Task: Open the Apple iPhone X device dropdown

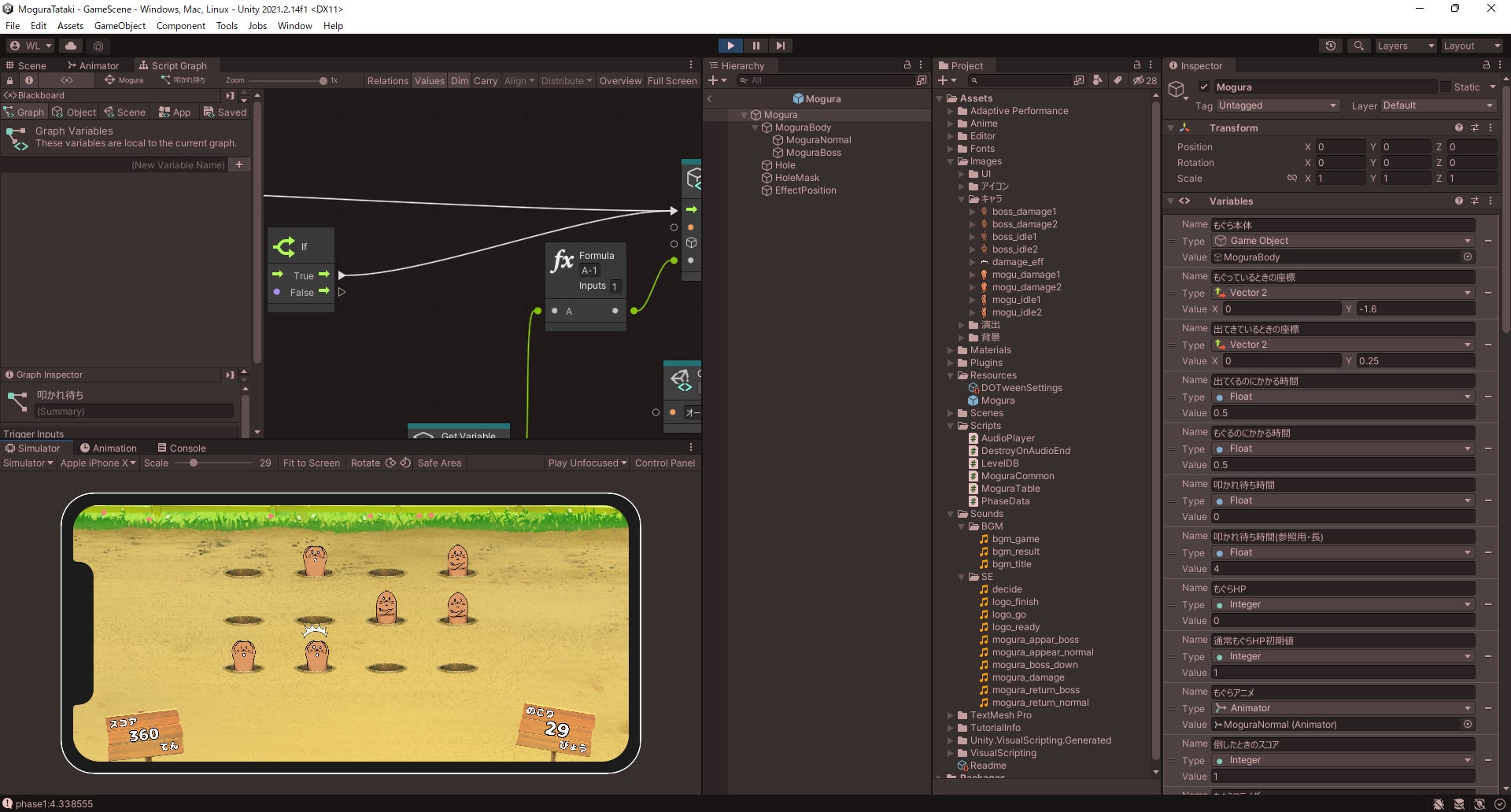Action: (x=98, y=463)
